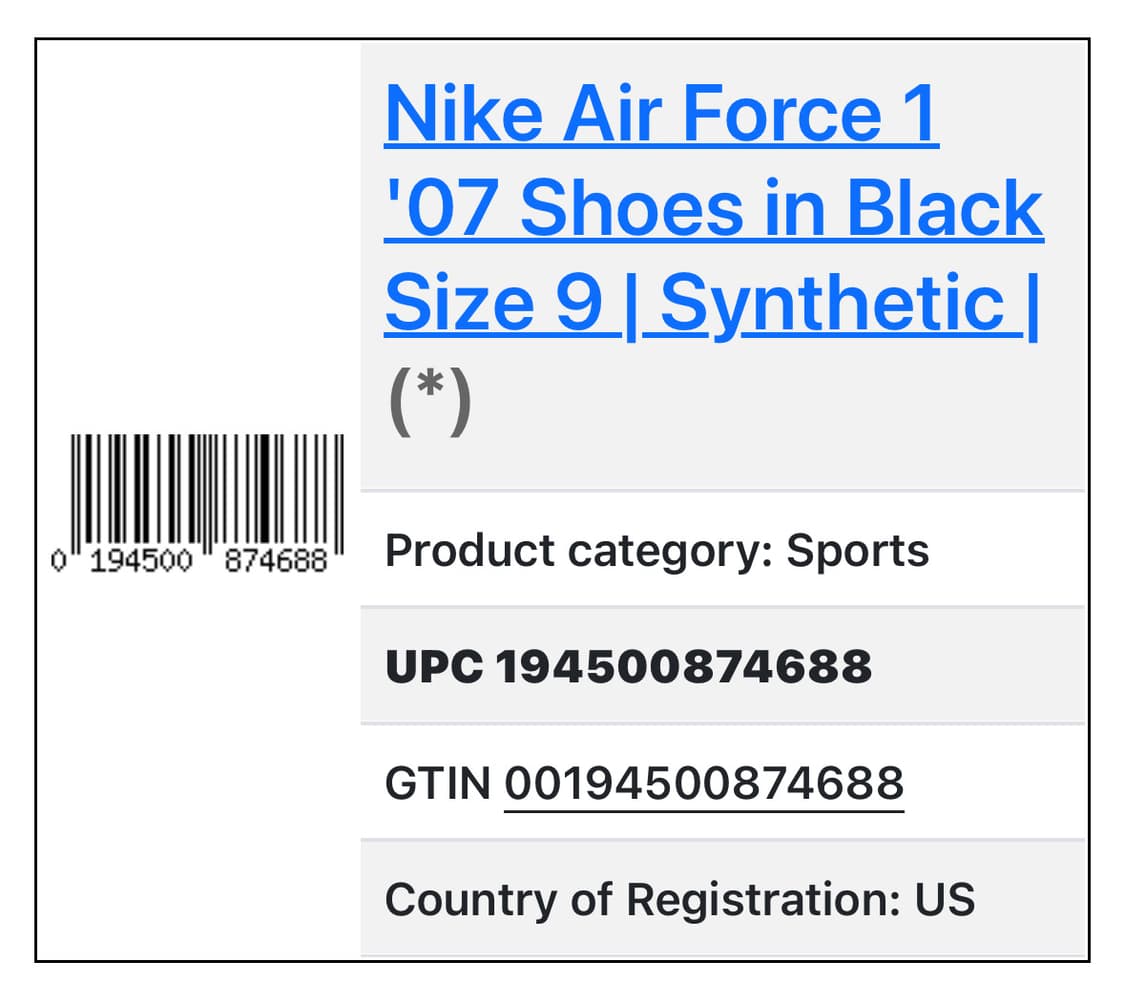Open the Nike Air Force 1 product link
Image resolution: width=1125 pixels, height=1007 pixels.
661,116
